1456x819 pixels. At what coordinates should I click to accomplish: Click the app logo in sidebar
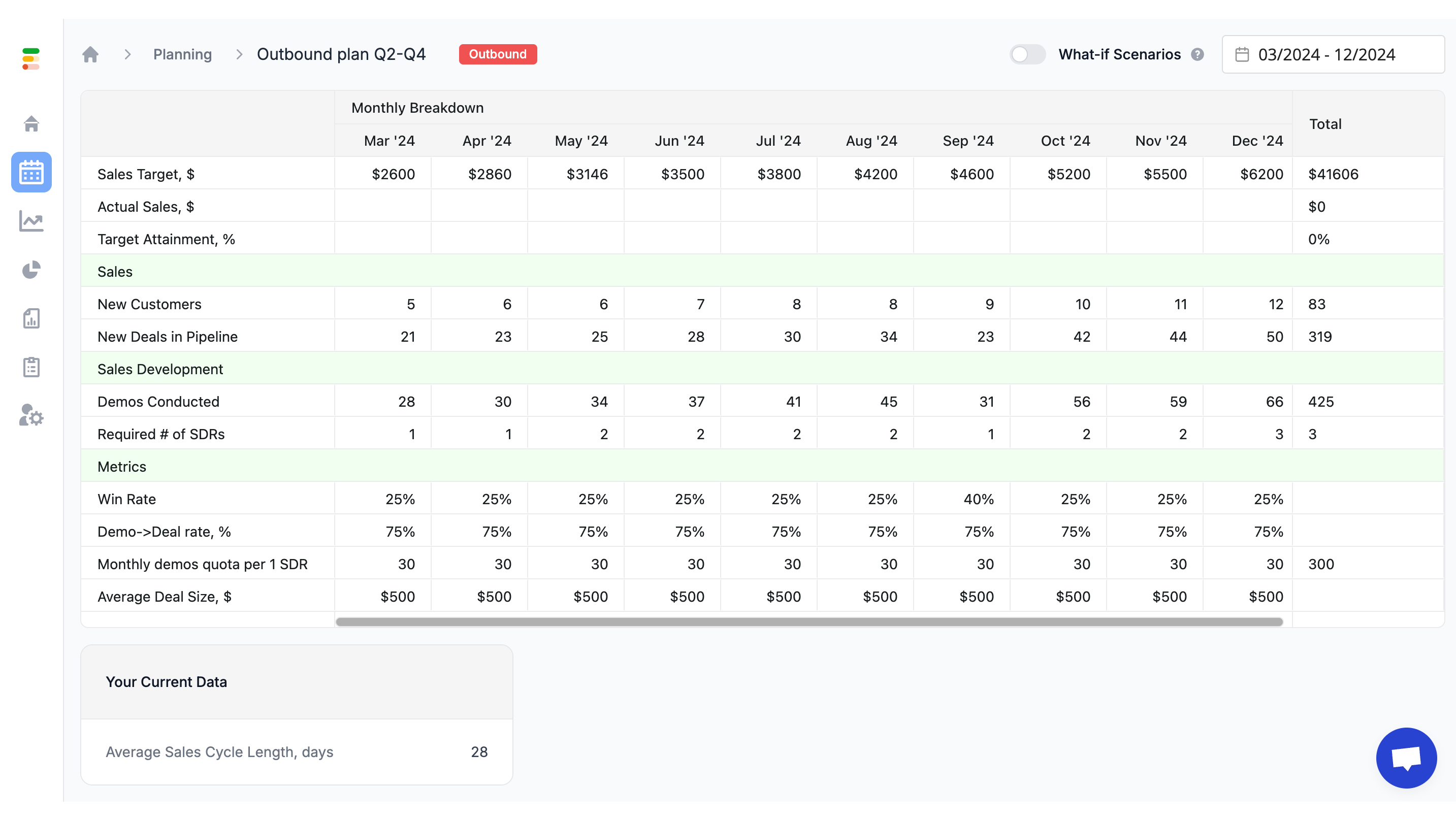click(31, 59)
